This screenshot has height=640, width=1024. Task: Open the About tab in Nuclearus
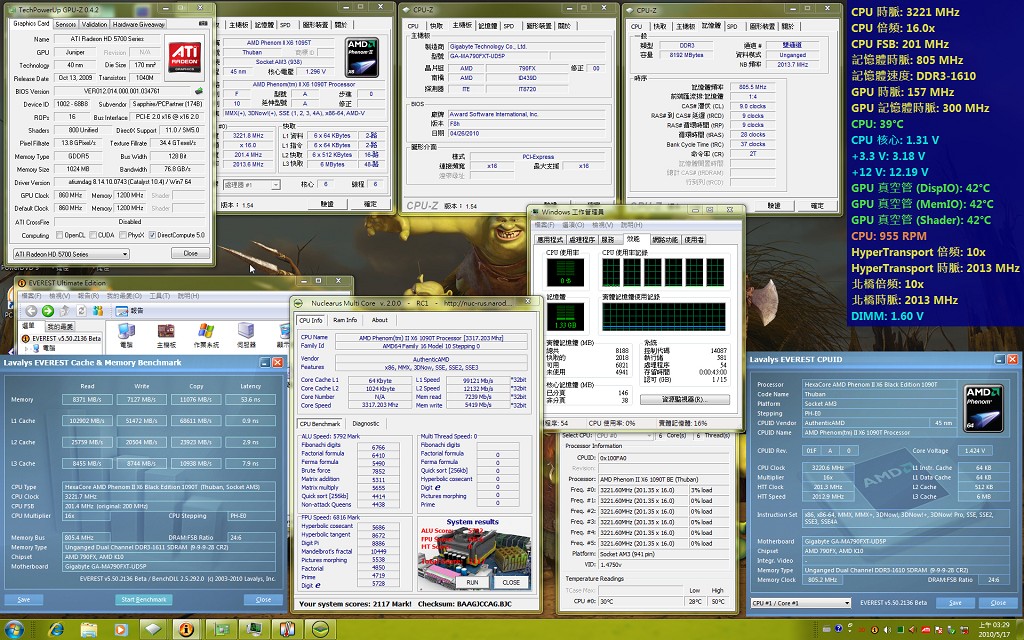click(x=379, y=320)
